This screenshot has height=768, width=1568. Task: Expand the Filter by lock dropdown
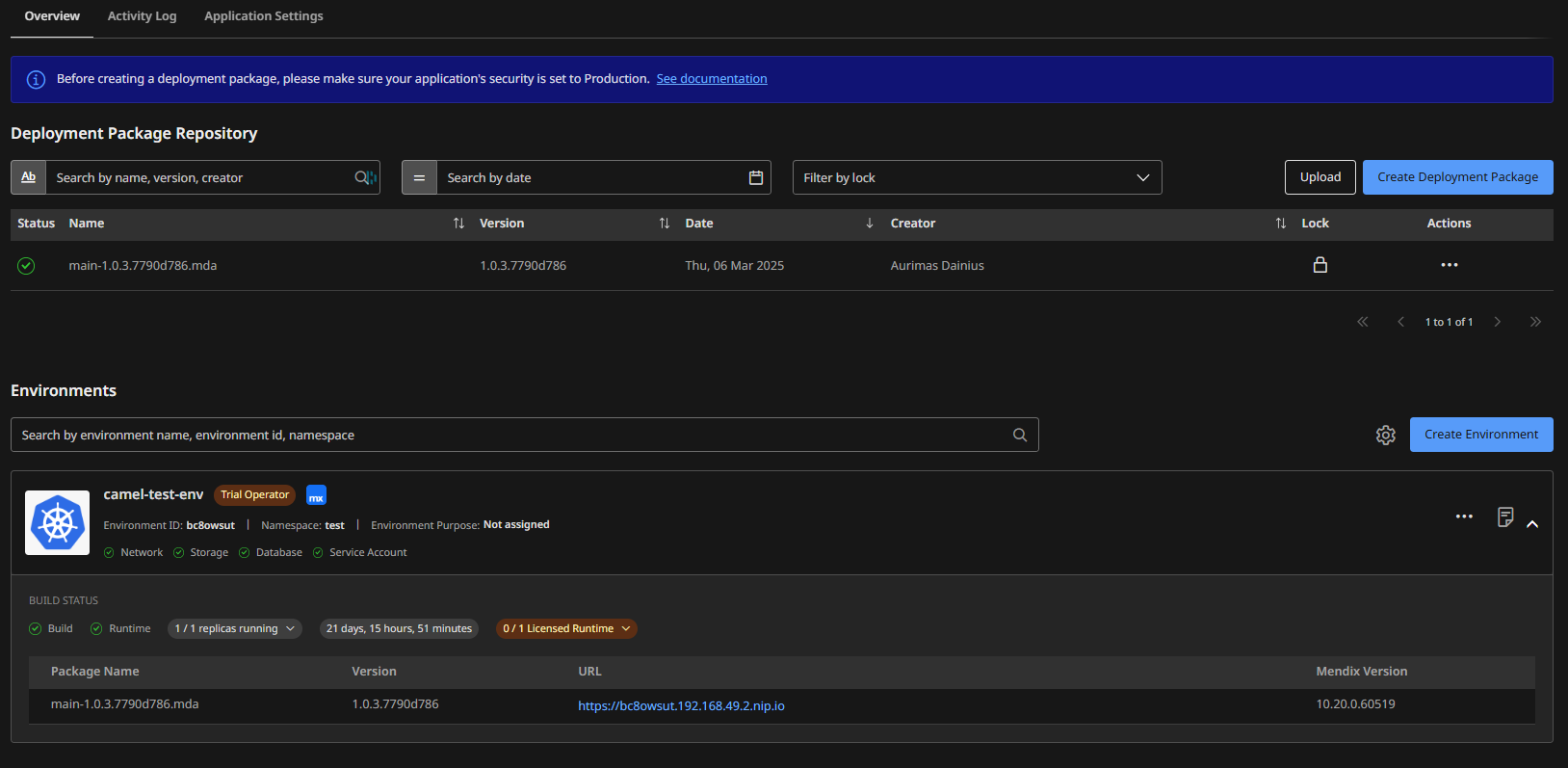(x=977, y=177)
